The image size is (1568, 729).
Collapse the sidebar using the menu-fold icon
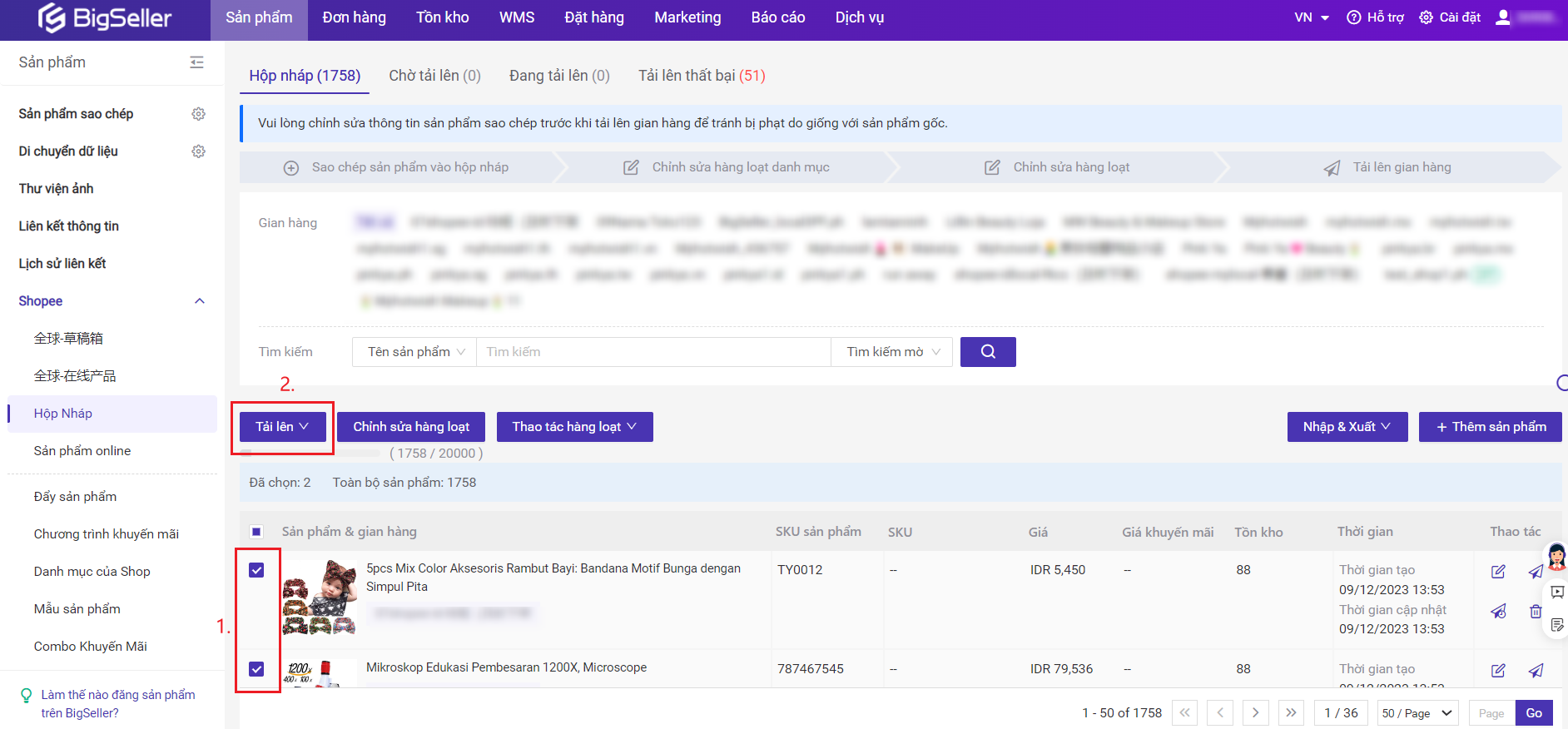(x=196, y=62)
